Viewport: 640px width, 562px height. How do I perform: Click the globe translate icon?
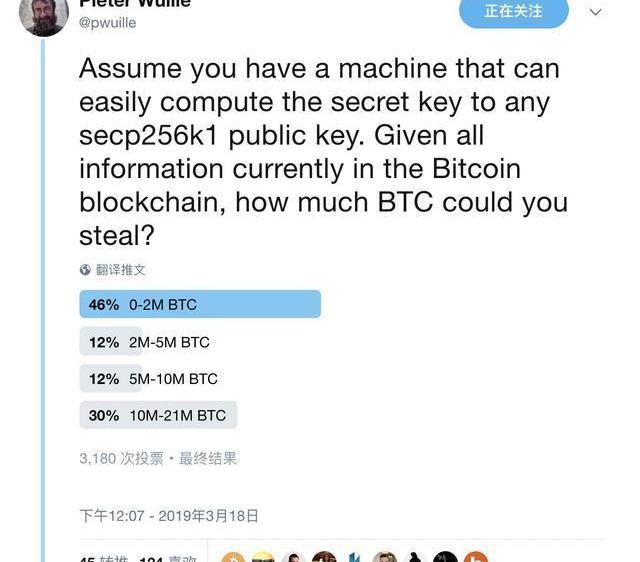tap(85, 270)
